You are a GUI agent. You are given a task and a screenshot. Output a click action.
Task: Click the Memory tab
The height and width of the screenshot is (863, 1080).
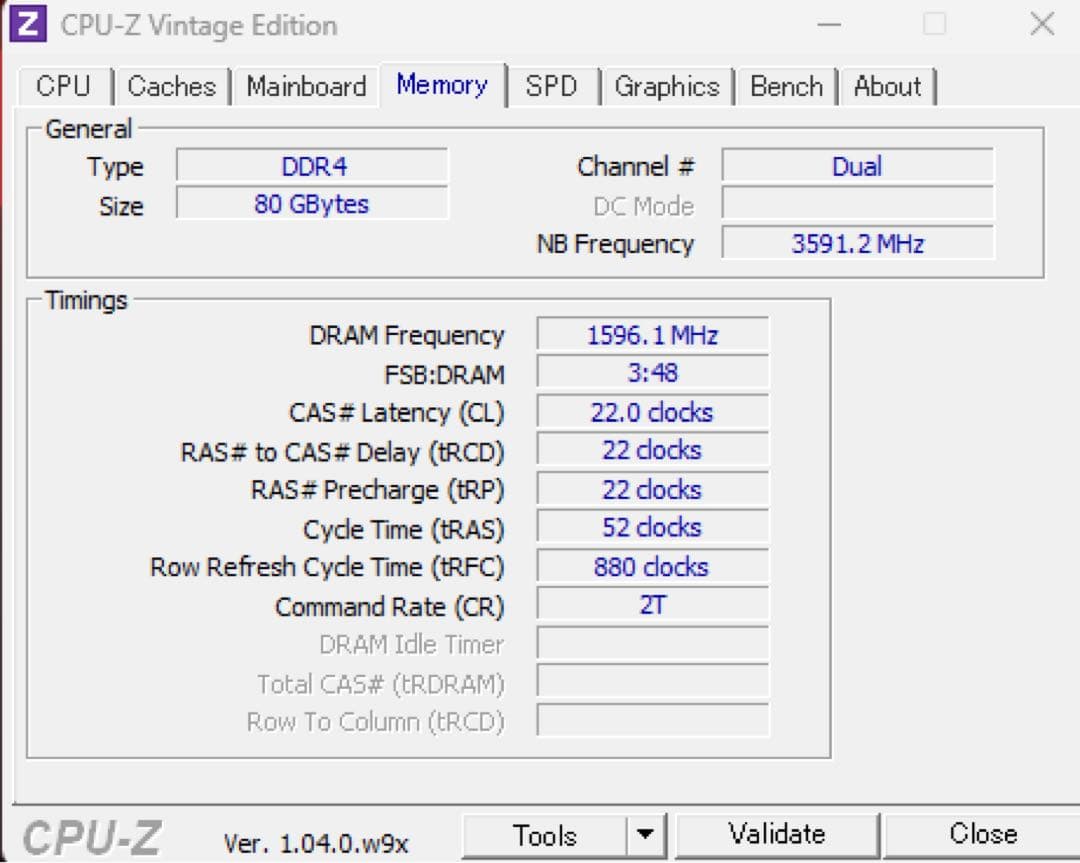point(442,85)
